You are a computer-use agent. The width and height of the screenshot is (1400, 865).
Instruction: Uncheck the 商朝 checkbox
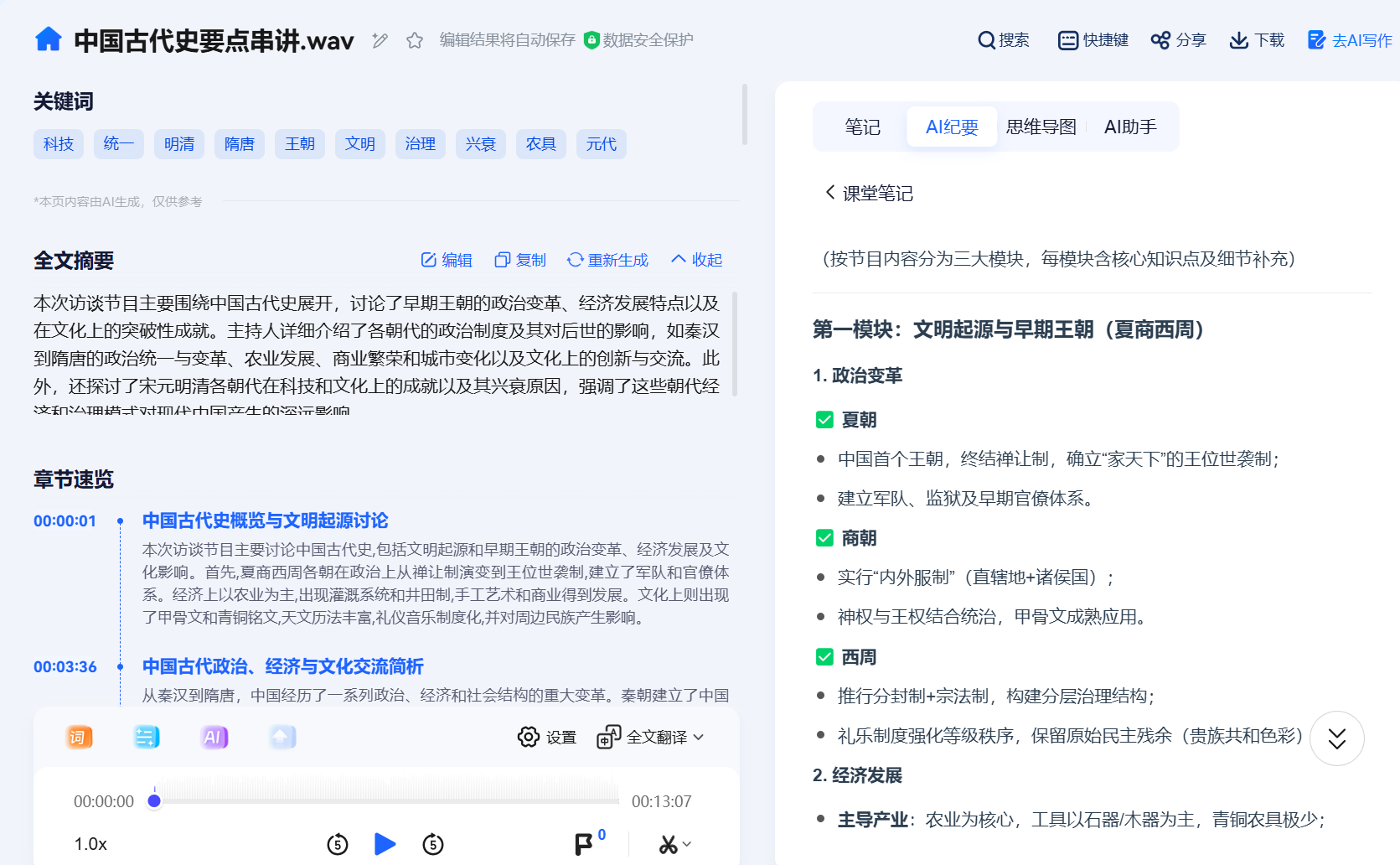tap(824, 538)
